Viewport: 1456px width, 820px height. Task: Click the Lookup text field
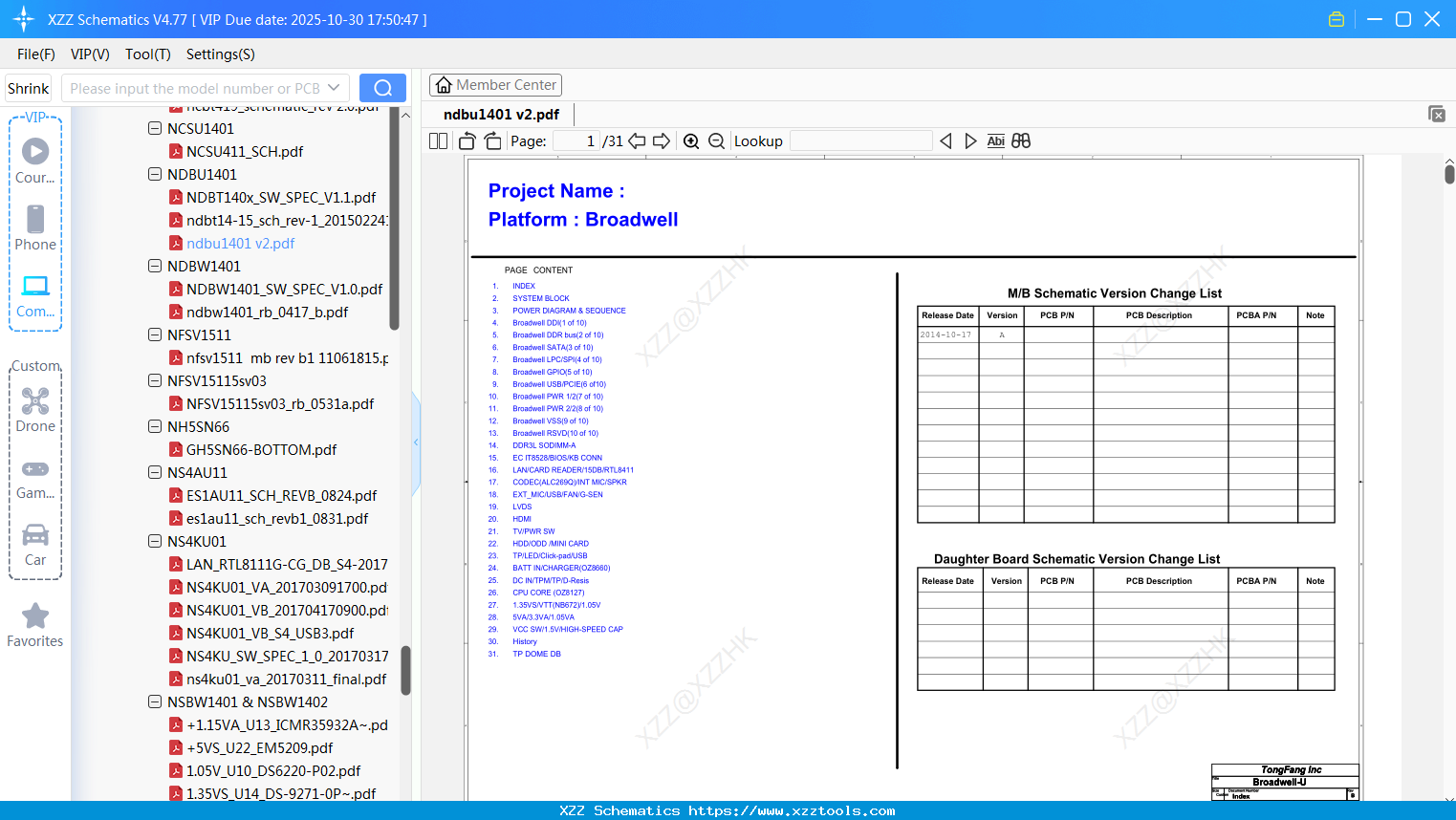point(861,141)
